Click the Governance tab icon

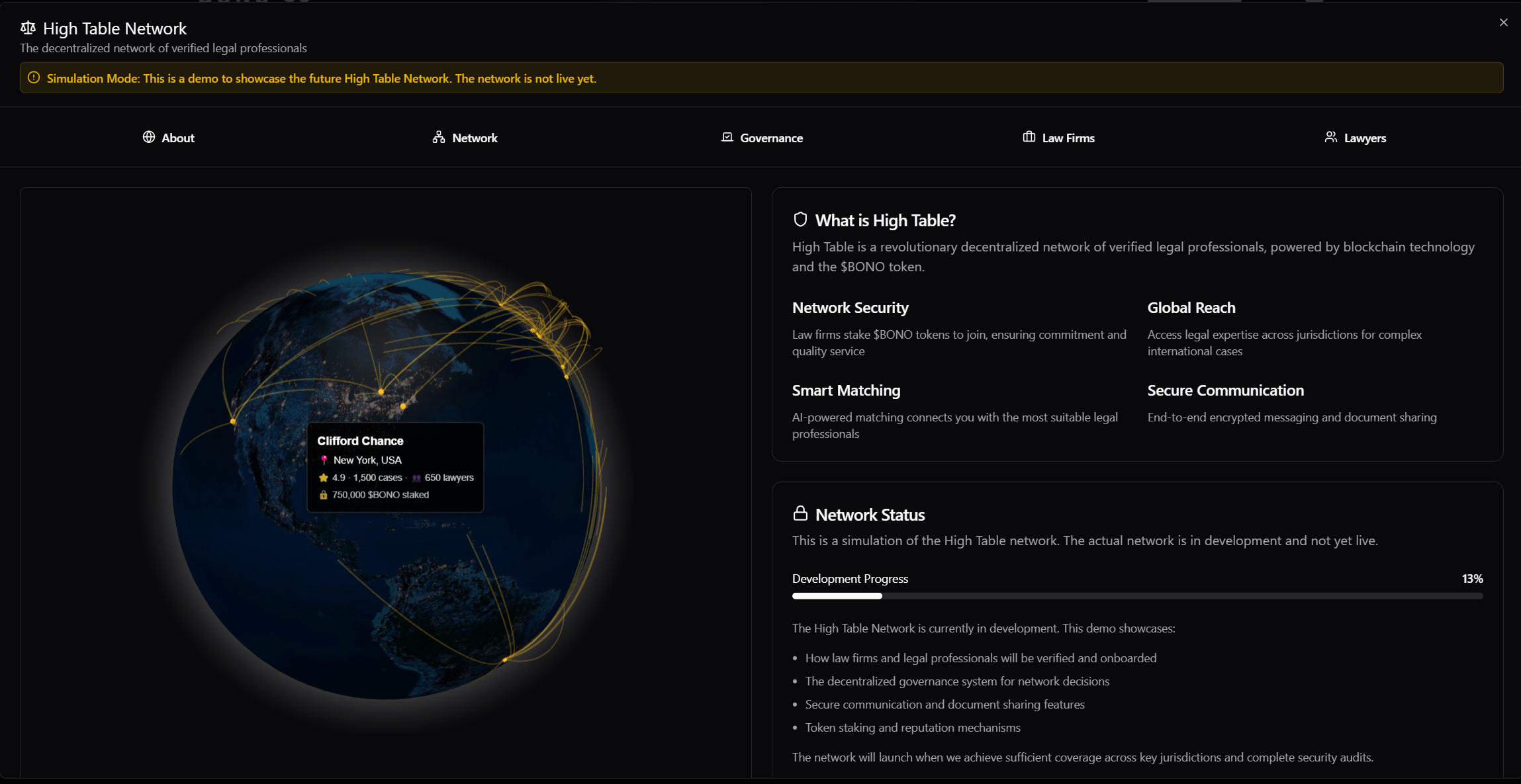coord(727,137)
